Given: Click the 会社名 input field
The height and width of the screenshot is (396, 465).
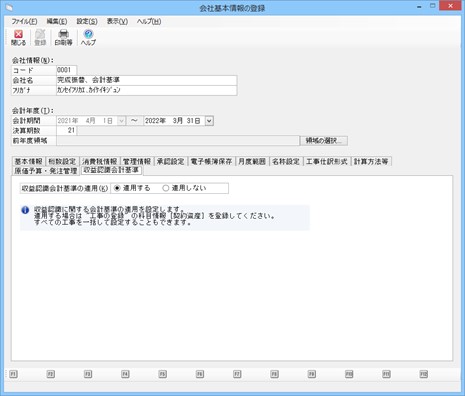Looking at the screenshot, I should pyautogui.click(x=147, y=80).
